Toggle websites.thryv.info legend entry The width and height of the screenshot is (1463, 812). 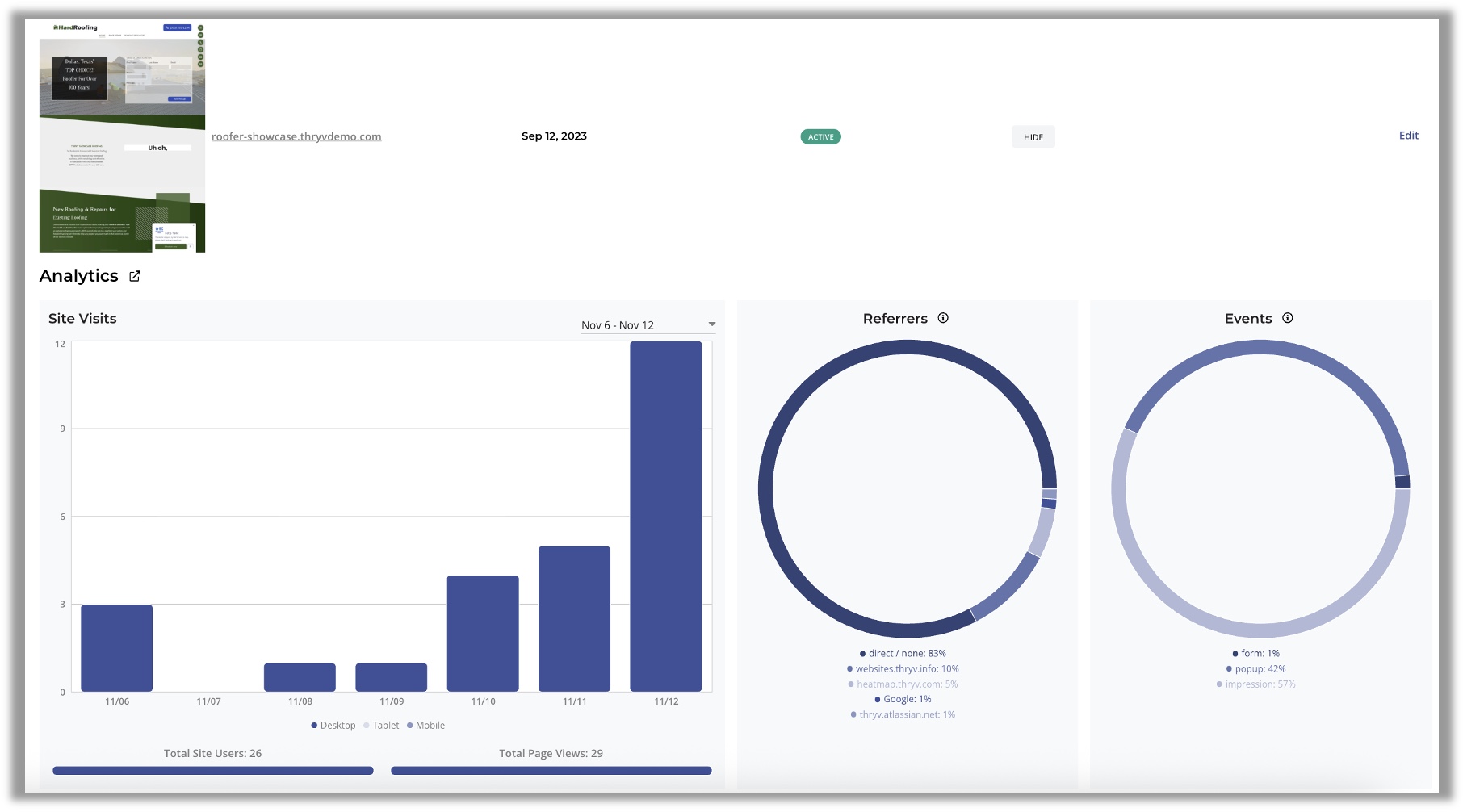[903, 669]
